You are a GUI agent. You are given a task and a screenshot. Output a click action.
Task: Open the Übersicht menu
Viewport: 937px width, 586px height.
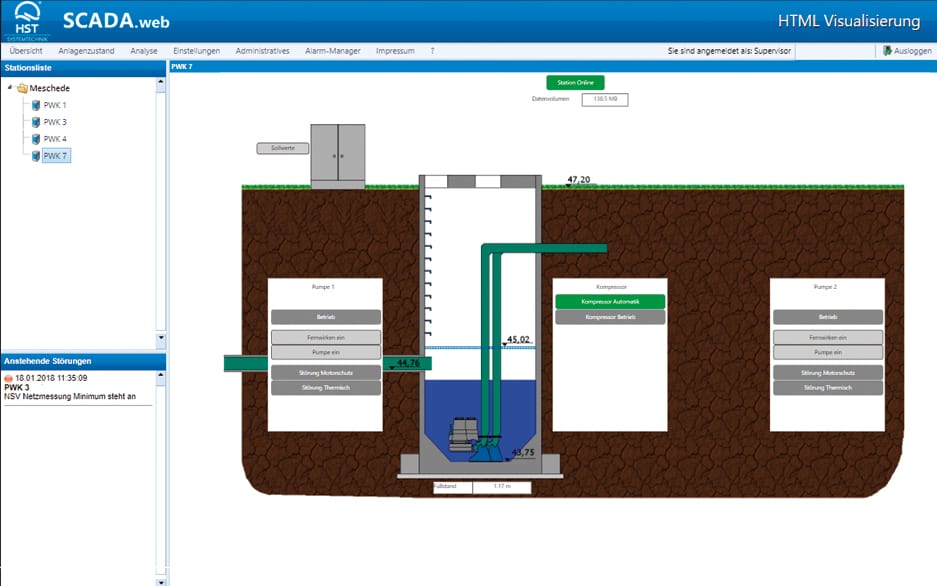[x=26, y=51]
